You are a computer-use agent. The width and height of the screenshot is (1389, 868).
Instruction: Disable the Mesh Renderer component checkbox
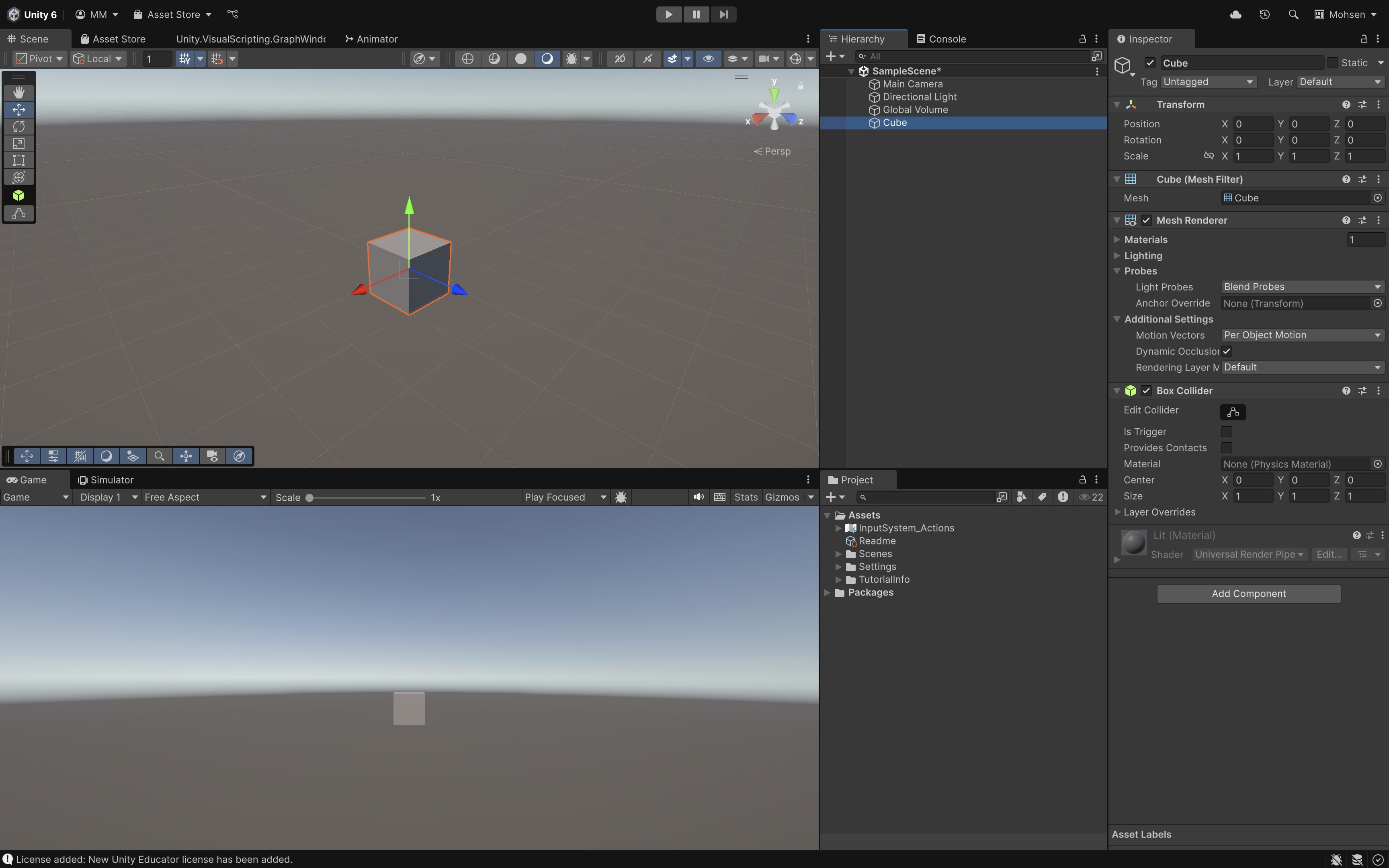(x=1146, y=221)
